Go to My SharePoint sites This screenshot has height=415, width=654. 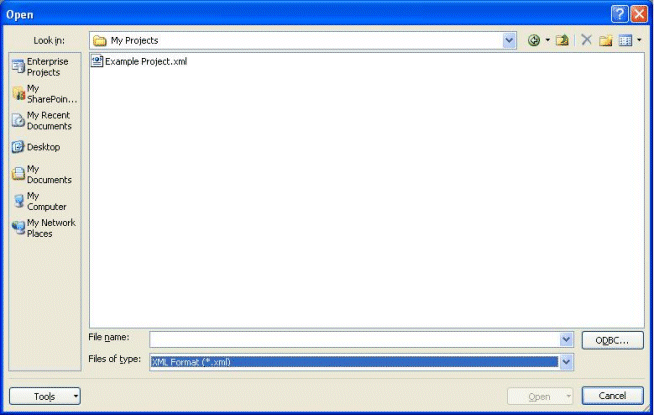45,94
